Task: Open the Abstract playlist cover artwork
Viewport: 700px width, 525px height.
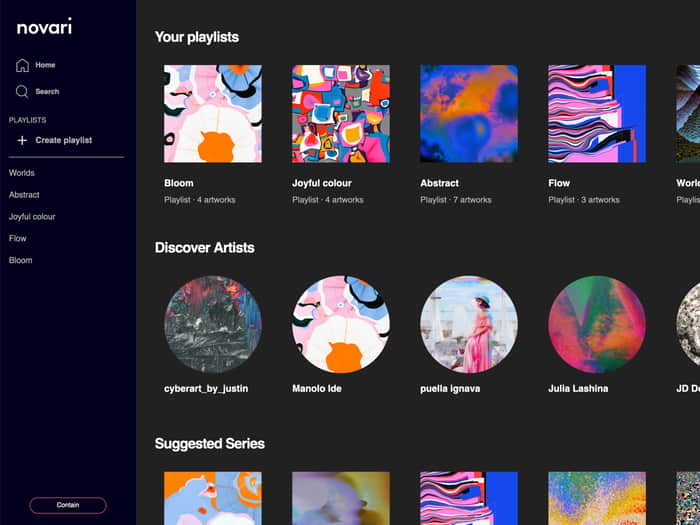Action: pyautogui.click(x=469, y=114)
